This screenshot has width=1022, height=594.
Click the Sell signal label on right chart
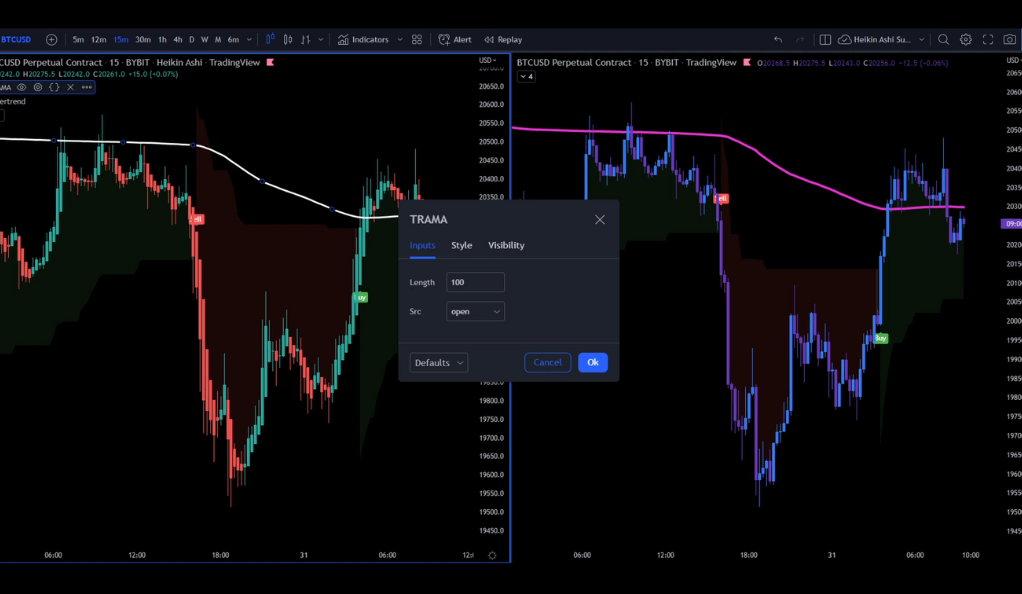pos(721,198)
